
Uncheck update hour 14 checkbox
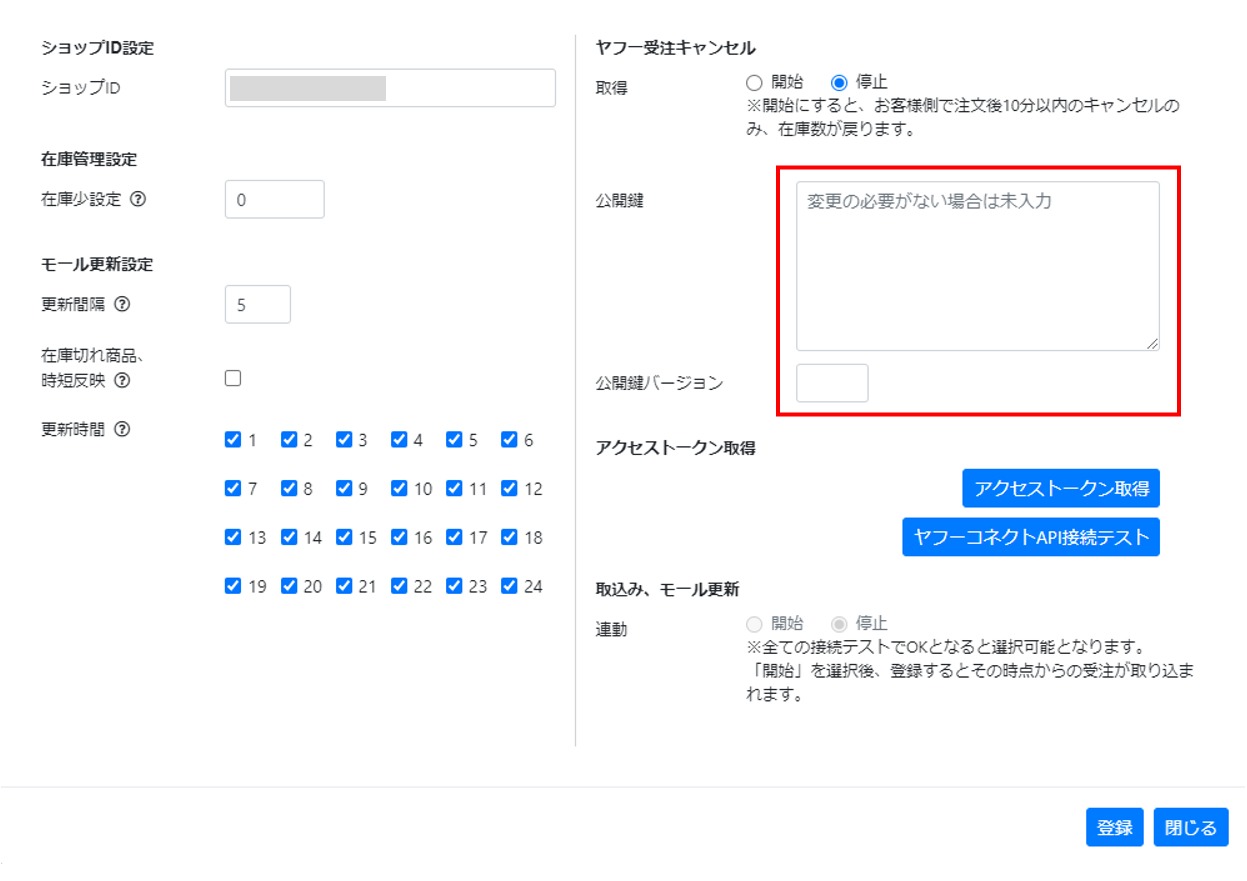click(x=289, y=537)
